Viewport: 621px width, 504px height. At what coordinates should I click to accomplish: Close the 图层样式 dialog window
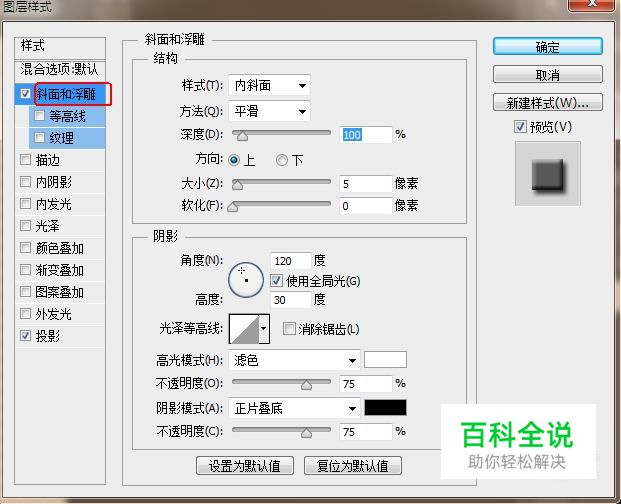pyautogui.click(x=592, y=4)
